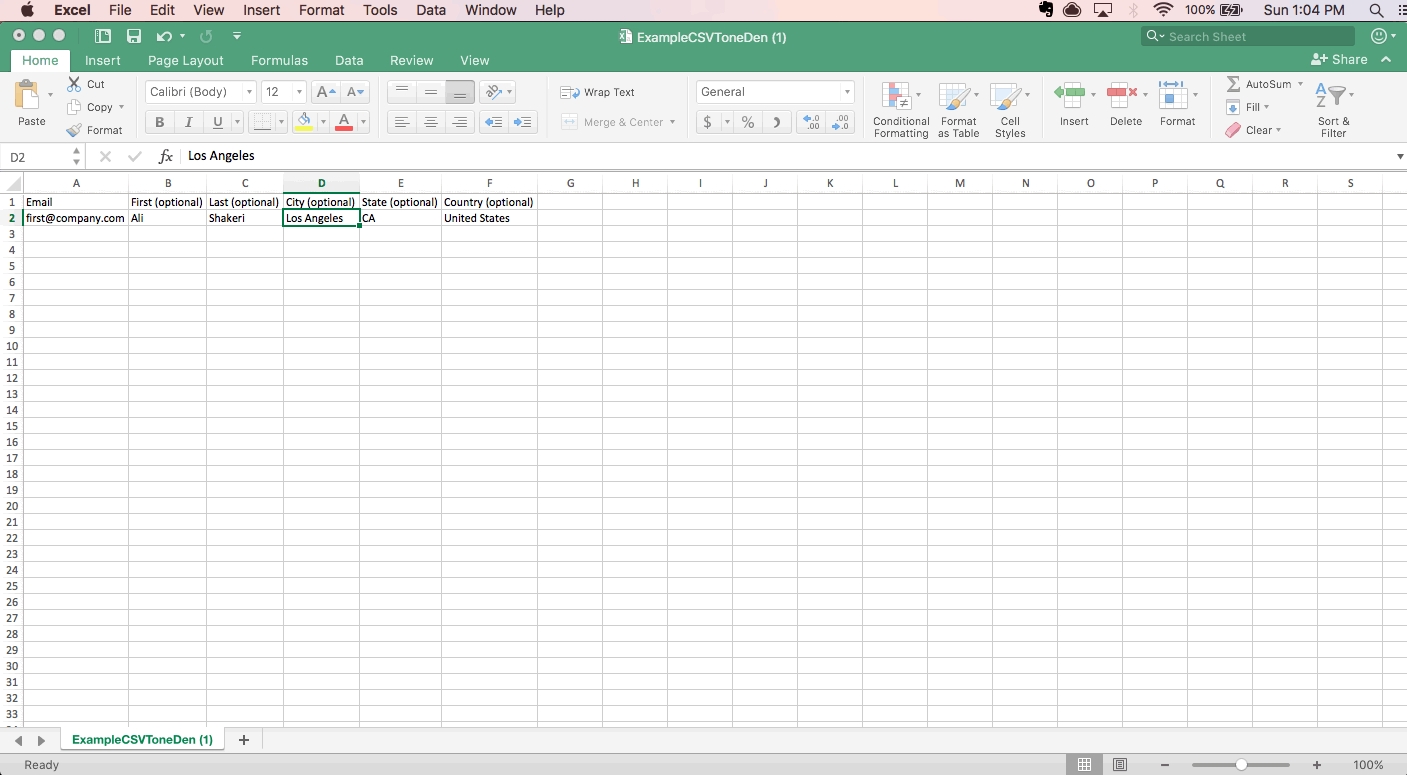Expand the General number format dropdown
Image resolution: width=1407 pixels, height=775 pixels.
847,92
